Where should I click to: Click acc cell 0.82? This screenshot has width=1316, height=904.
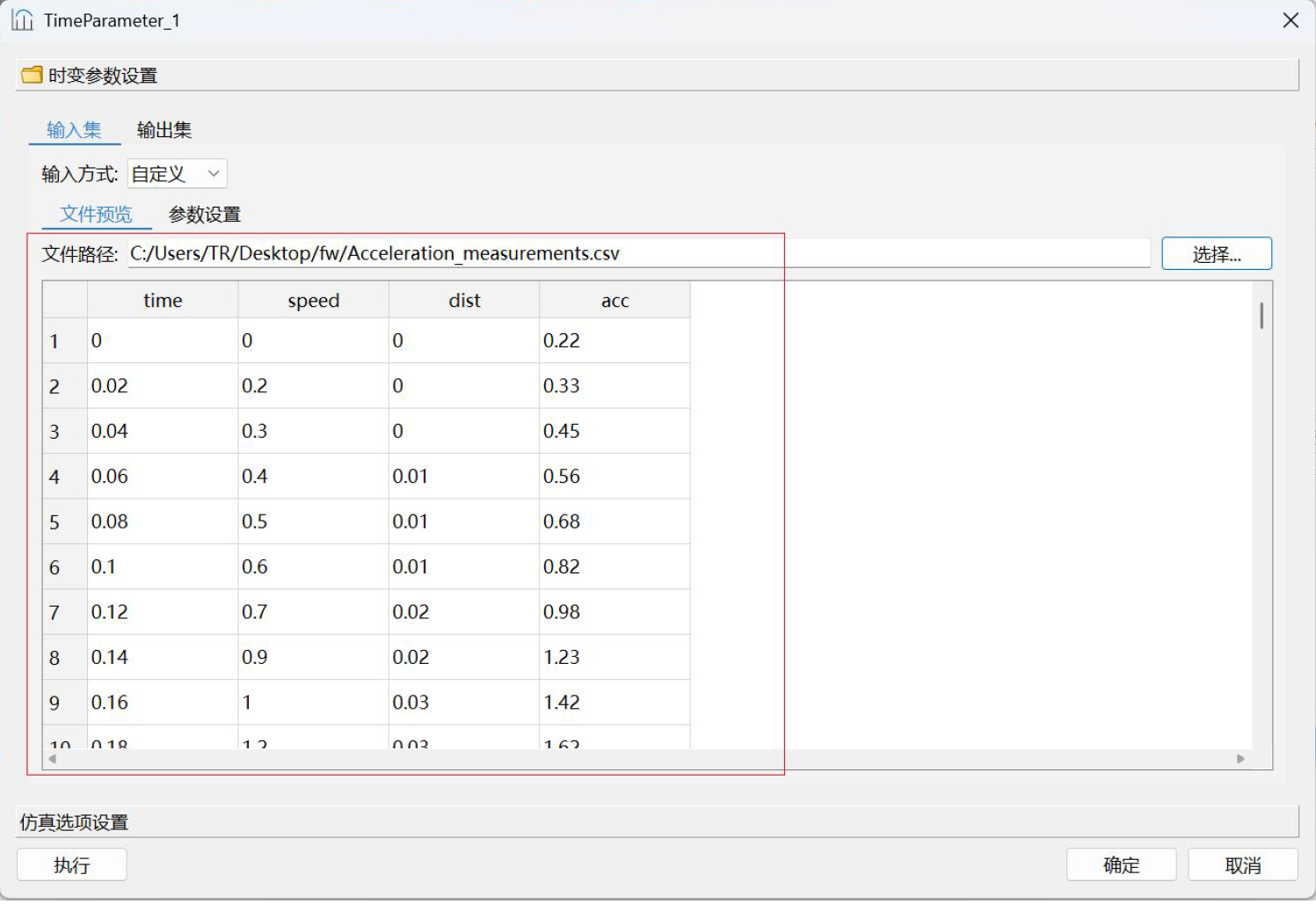coord(614,567)
